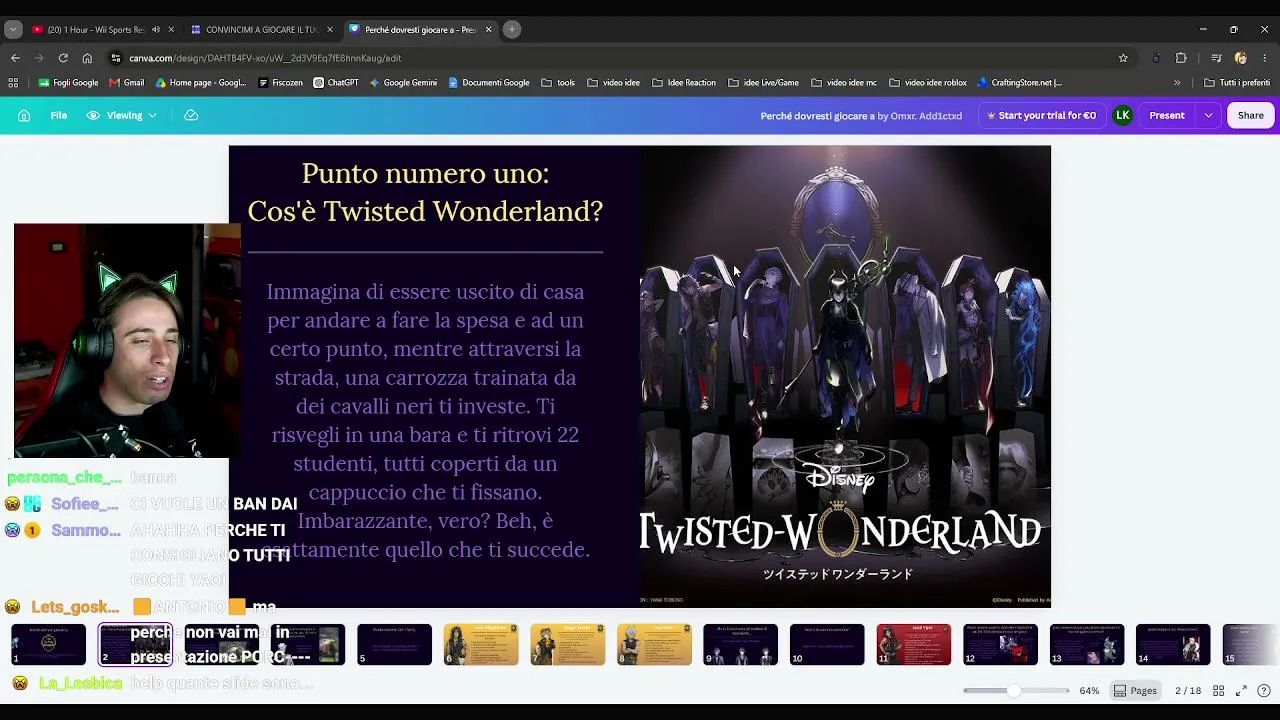Add a new browser tab
This screenshot has height=720, width=1280.
[x=512, y=30]
